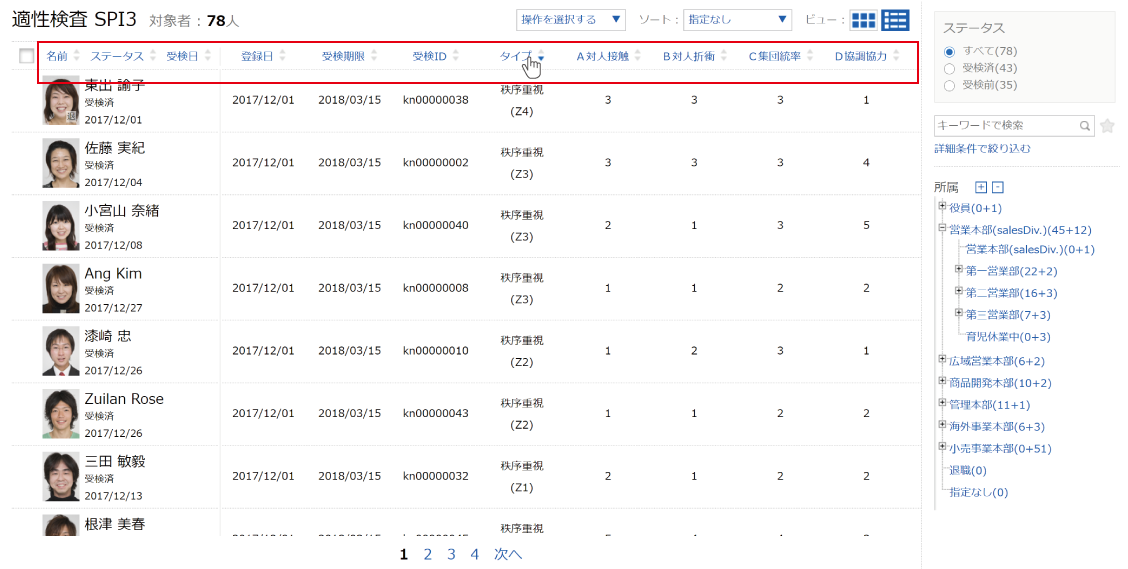Image resolution: width=1128 pixels, height=569 pixels.
Task: Expand the 第一営業部 tree node
Action: 959,270
